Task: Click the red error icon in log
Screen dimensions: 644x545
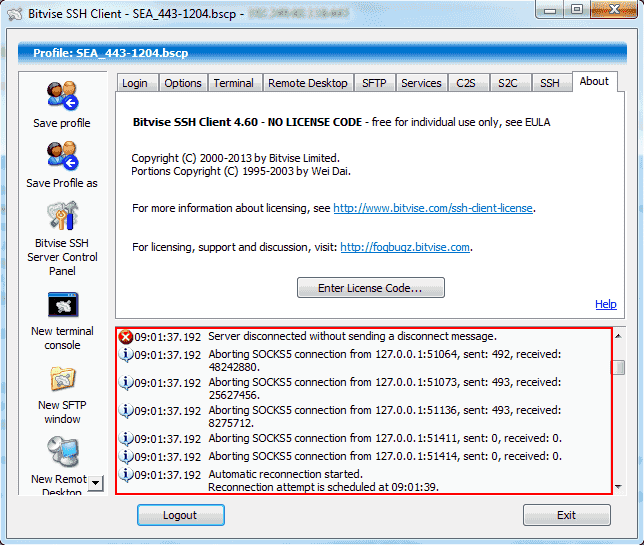Action: [126, 337]
